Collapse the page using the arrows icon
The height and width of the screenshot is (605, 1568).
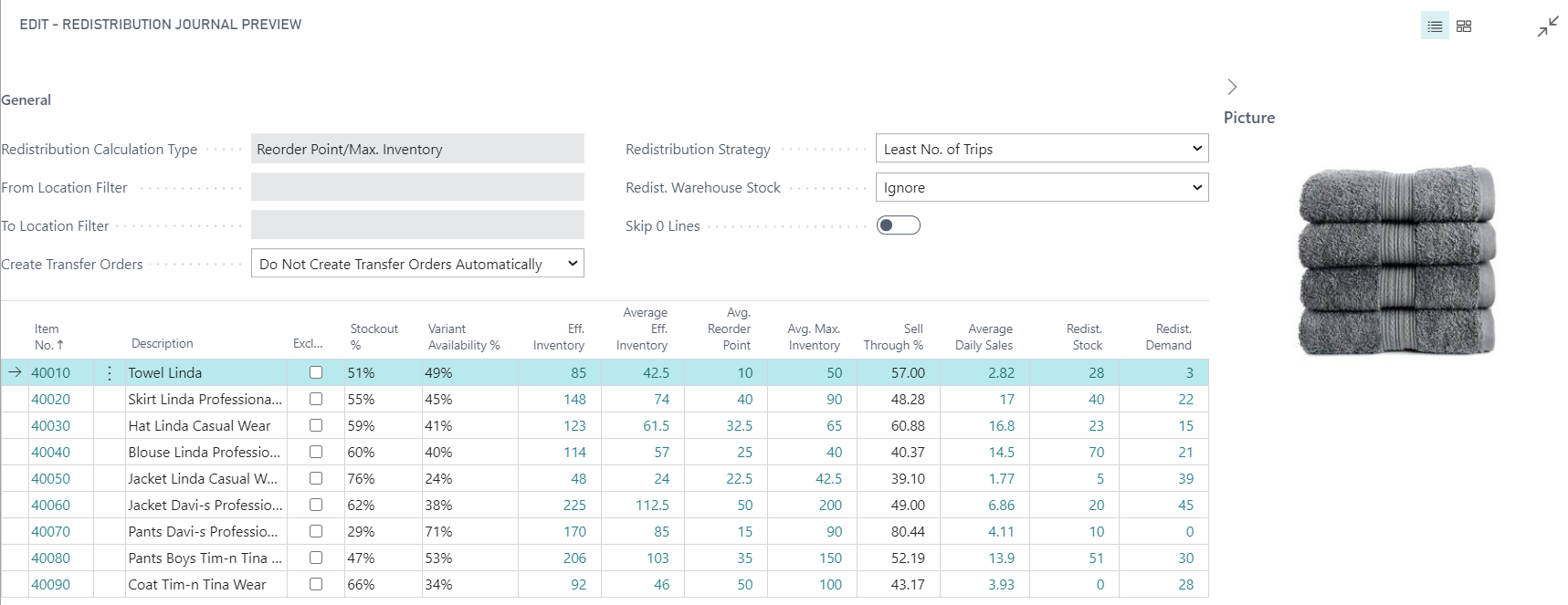tap(1547, 26)
